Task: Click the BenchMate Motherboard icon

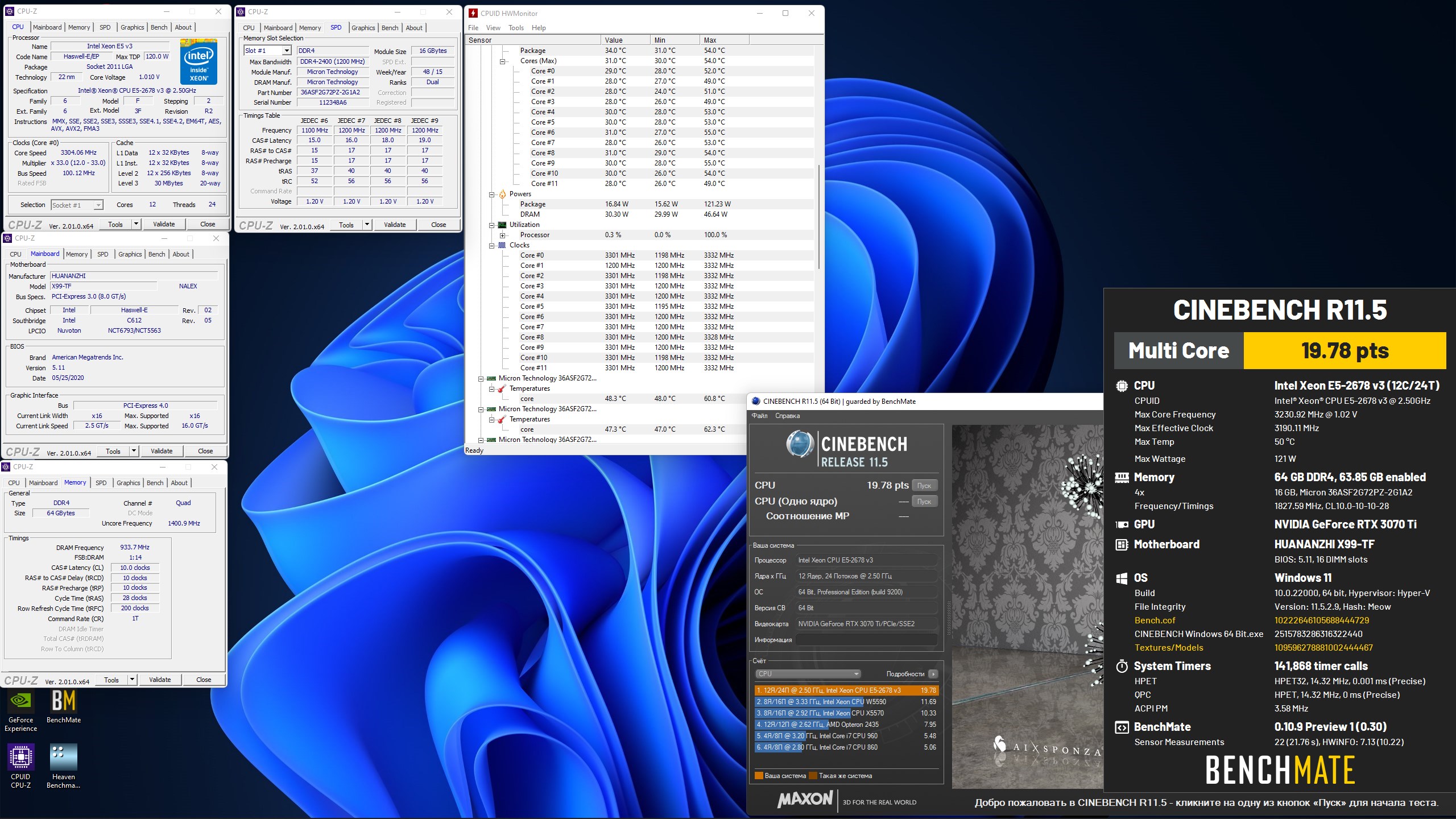Action: [x=1122, y=544]
